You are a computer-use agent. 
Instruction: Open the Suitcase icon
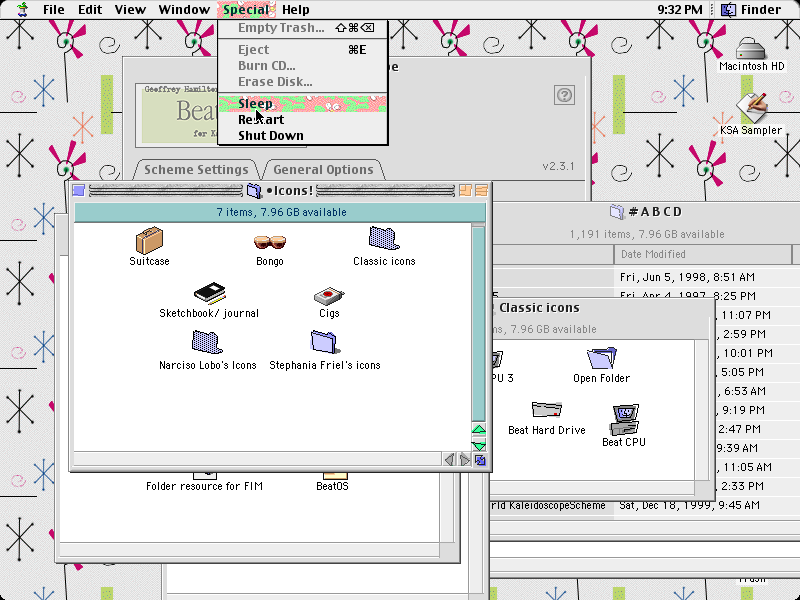(x=149, y=240)
